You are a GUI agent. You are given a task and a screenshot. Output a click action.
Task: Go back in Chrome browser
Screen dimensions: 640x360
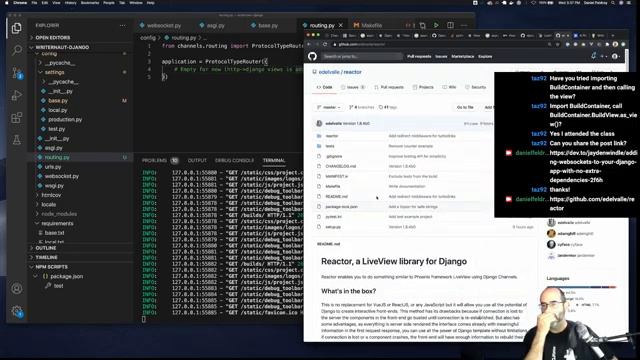point(309,44)
